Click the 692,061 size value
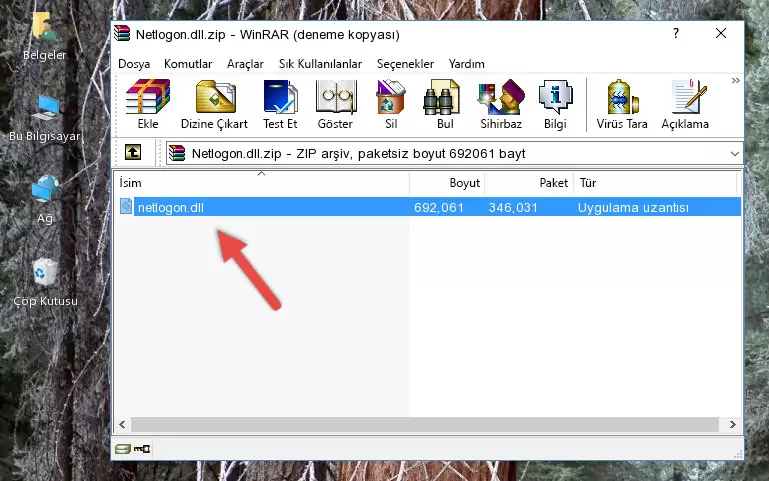Image resolution: width=769 pixels, height=481 pixels. [438, 207]
